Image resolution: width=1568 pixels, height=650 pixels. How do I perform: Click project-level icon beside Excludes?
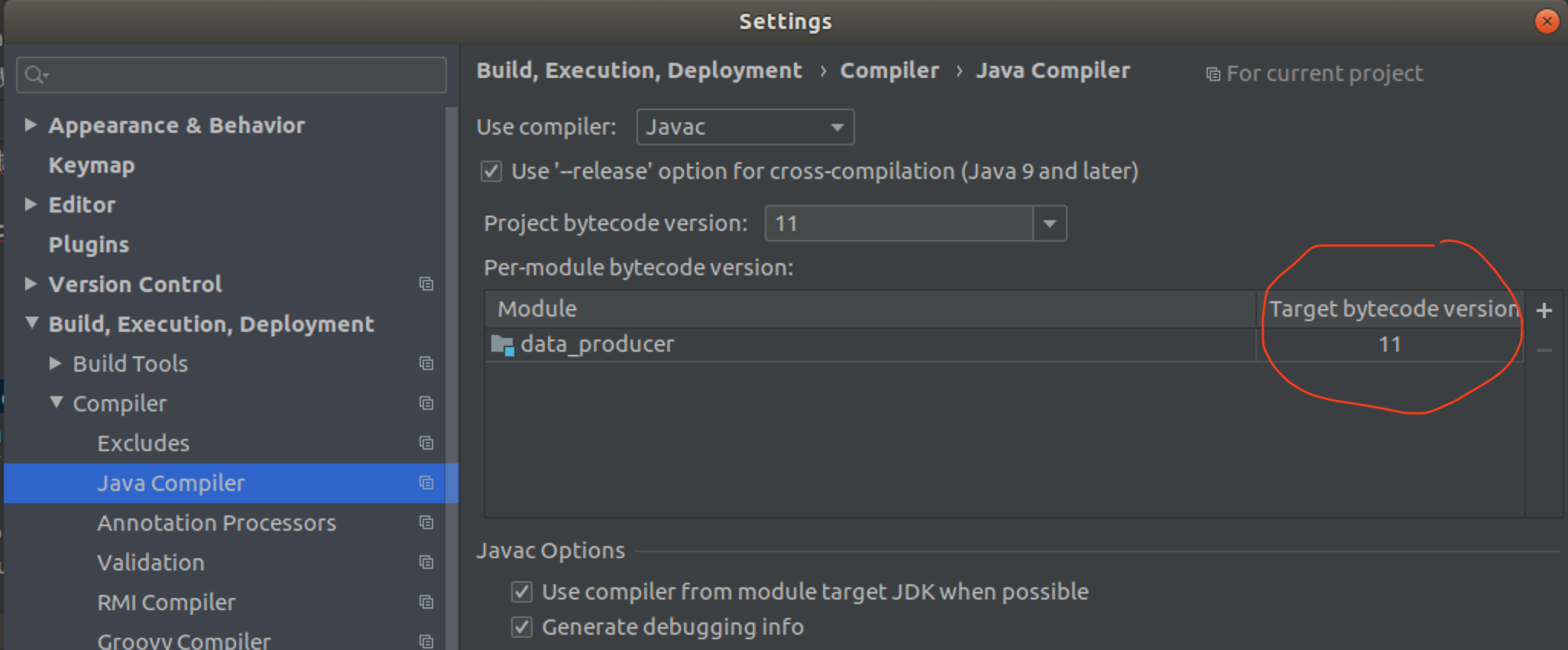click(x=426, y=443)
